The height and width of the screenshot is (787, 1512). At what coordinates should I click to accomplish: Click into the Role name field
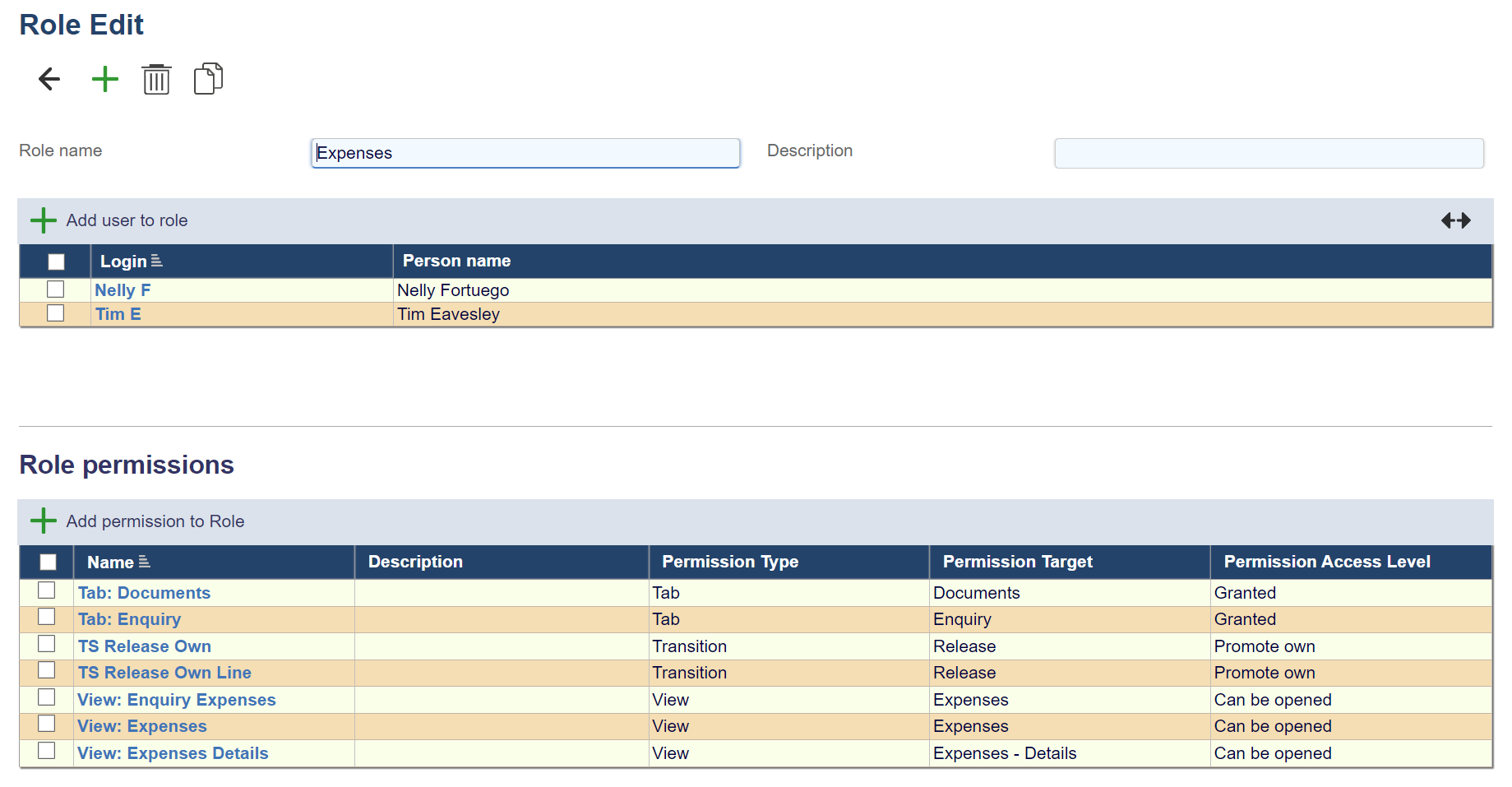pyautogui.click(x=525, y=153)
